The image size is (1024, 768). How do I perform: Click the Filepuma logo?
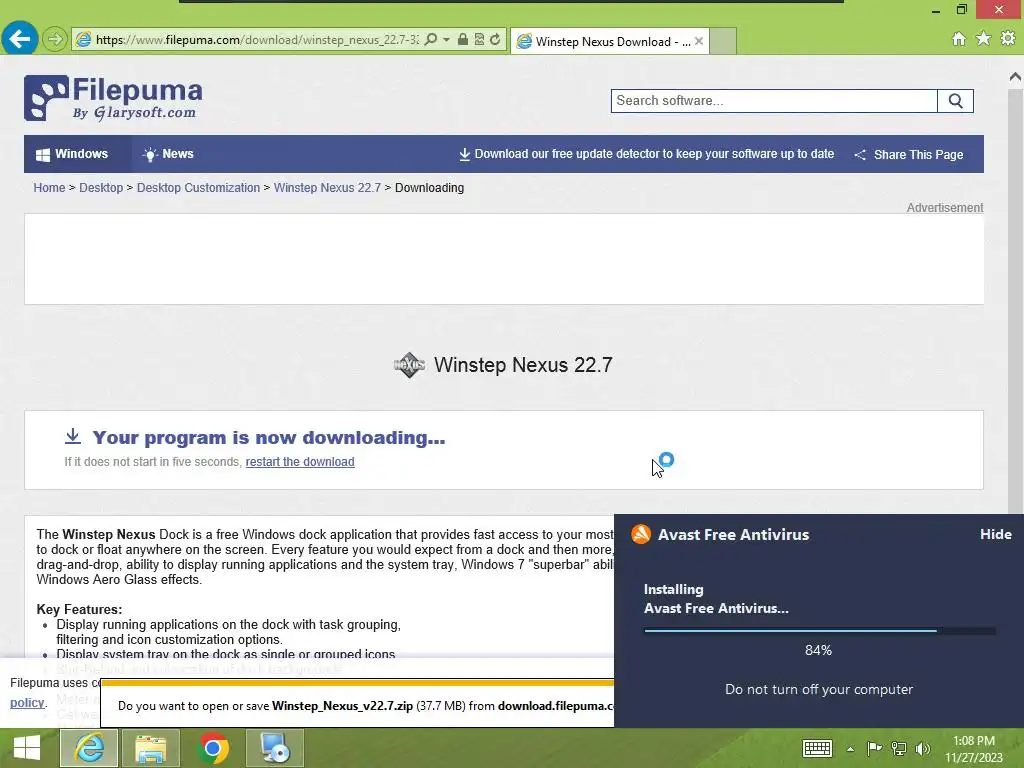[x=113, y=98]
